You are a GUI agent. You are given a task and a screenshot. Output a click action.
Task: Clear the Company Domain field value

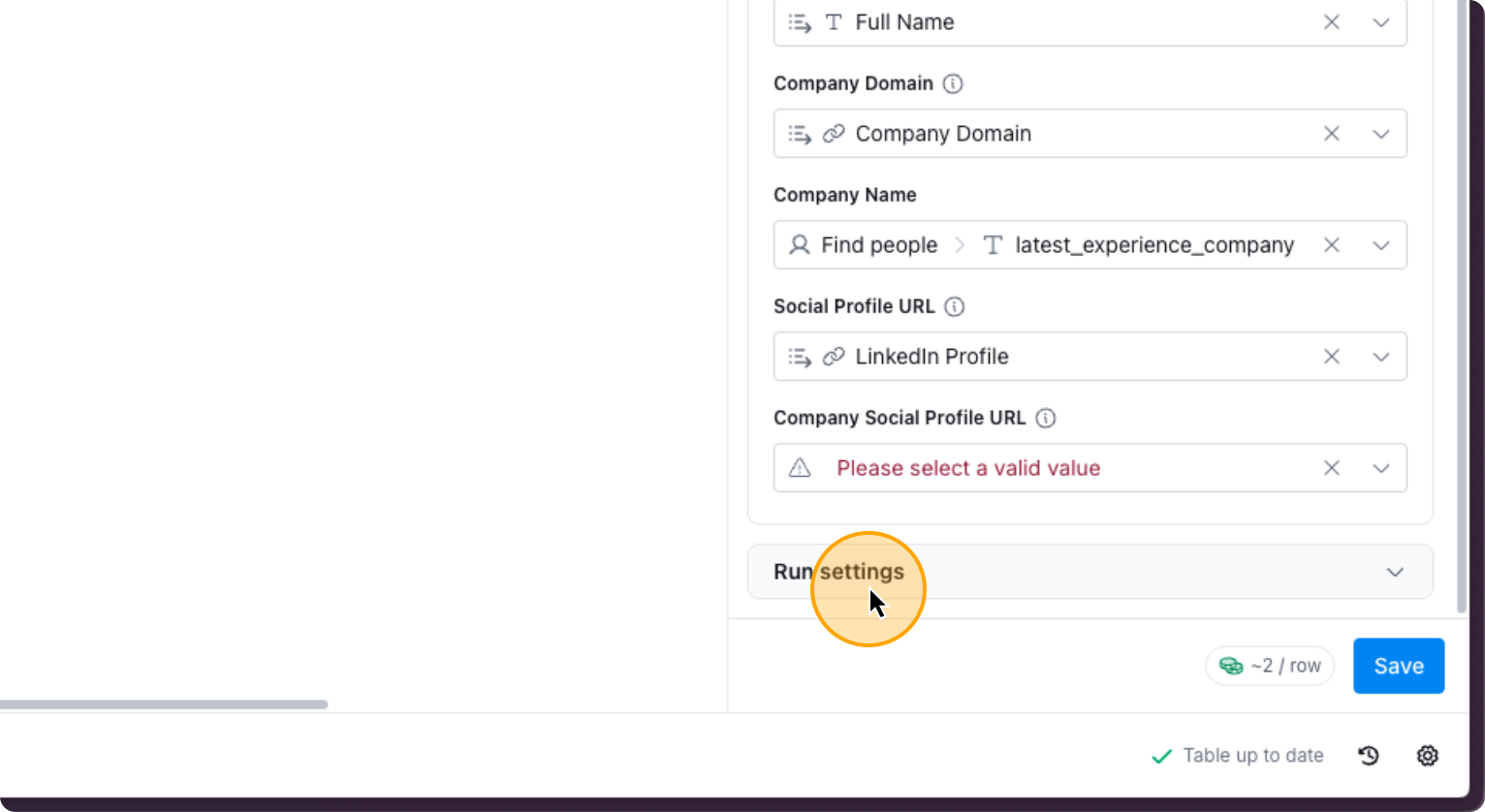coord(1332,134)
